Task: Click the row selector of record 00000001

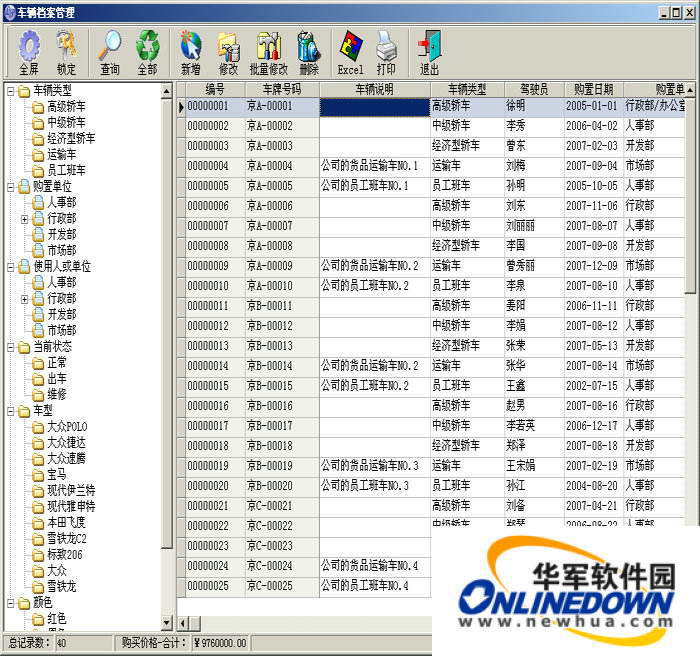Action: [x=181, y=107]
